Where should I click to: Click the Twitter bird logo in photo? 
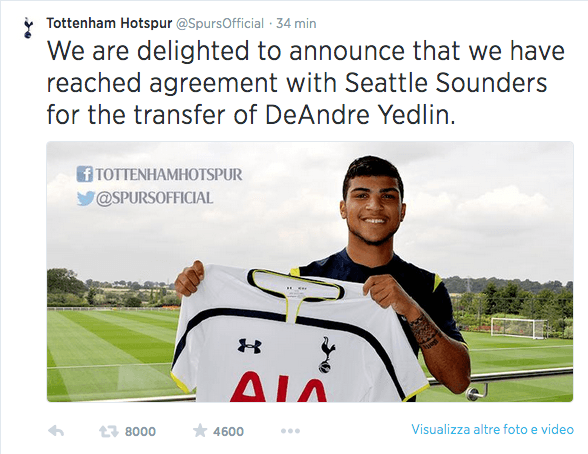[x=86, y=198]
